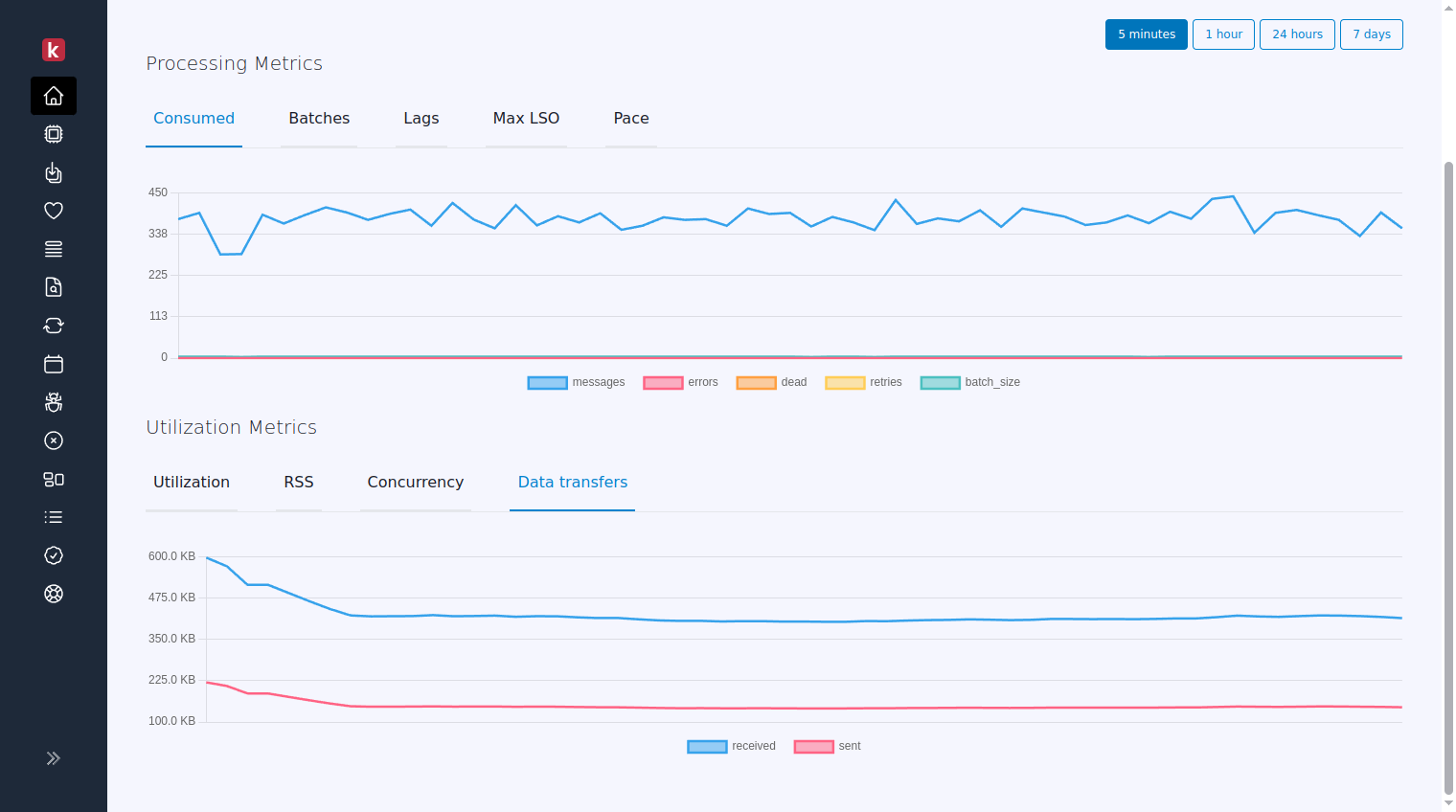Toggle the retries series in the chart legend

point(862,382)
